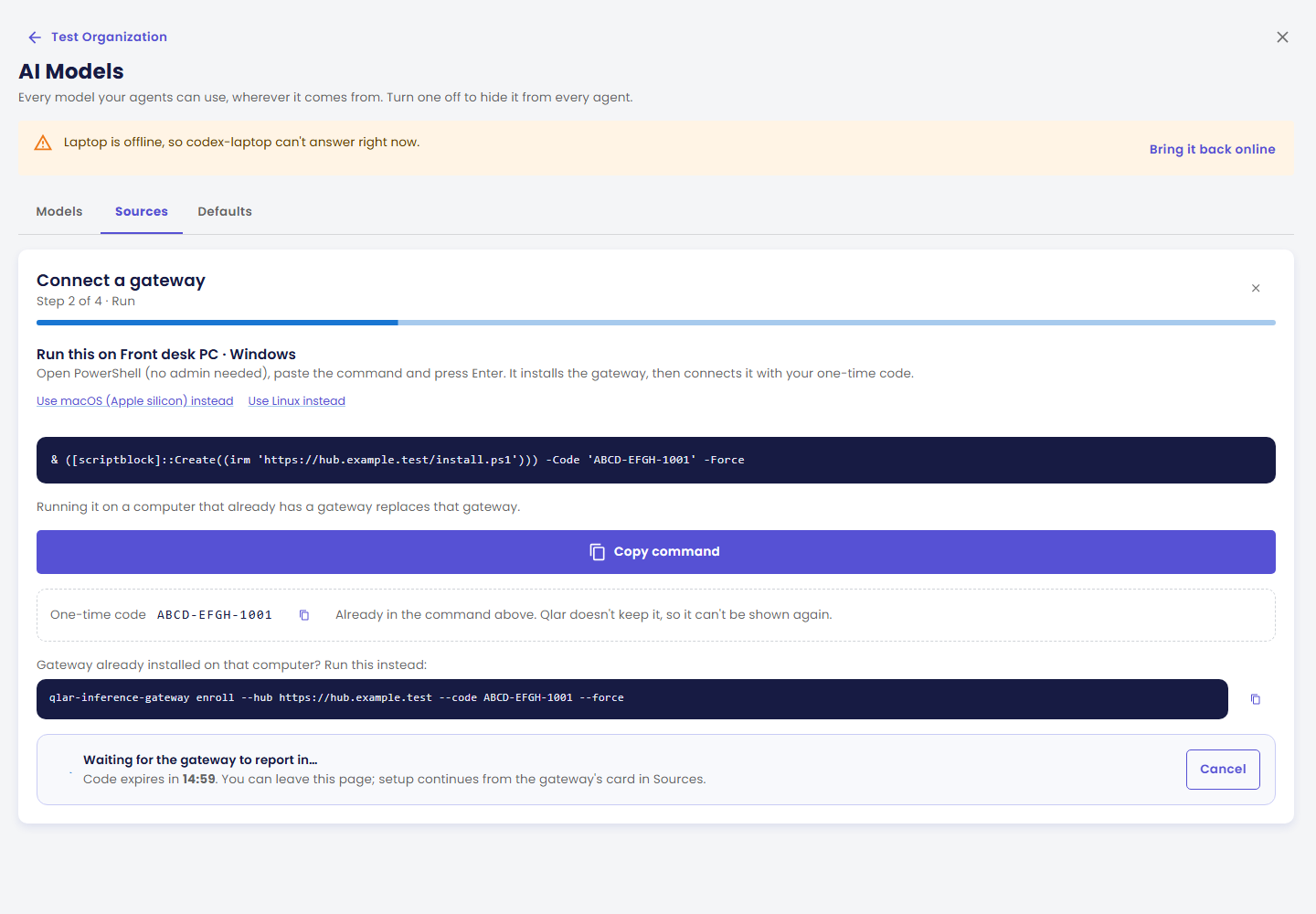This screenshot has height=914, width=1316.
Task: Click the offline warning triangle icon
Action: pos(43,143)
